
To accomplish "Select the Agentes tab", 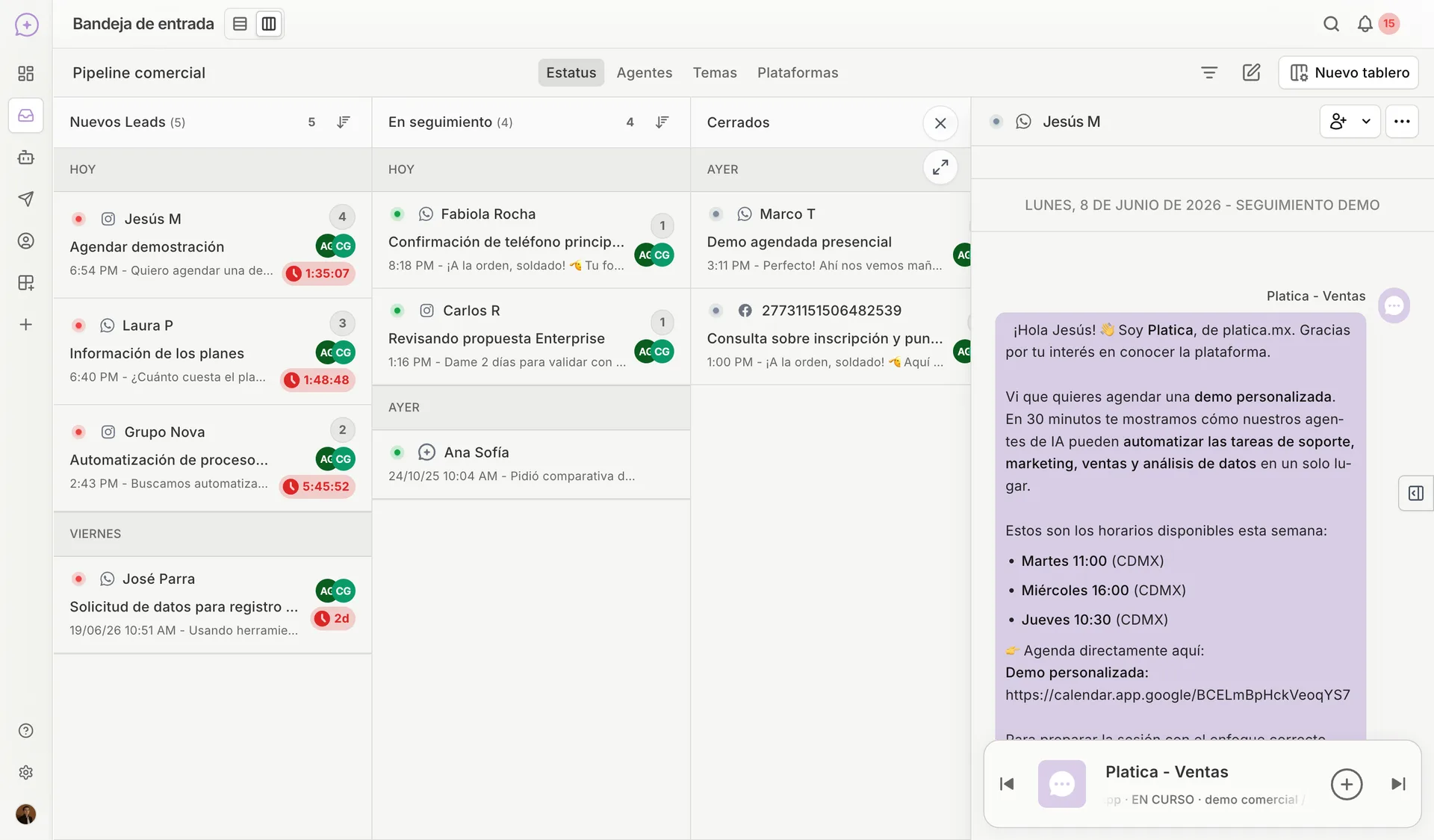I will click(x=644, y=72).
